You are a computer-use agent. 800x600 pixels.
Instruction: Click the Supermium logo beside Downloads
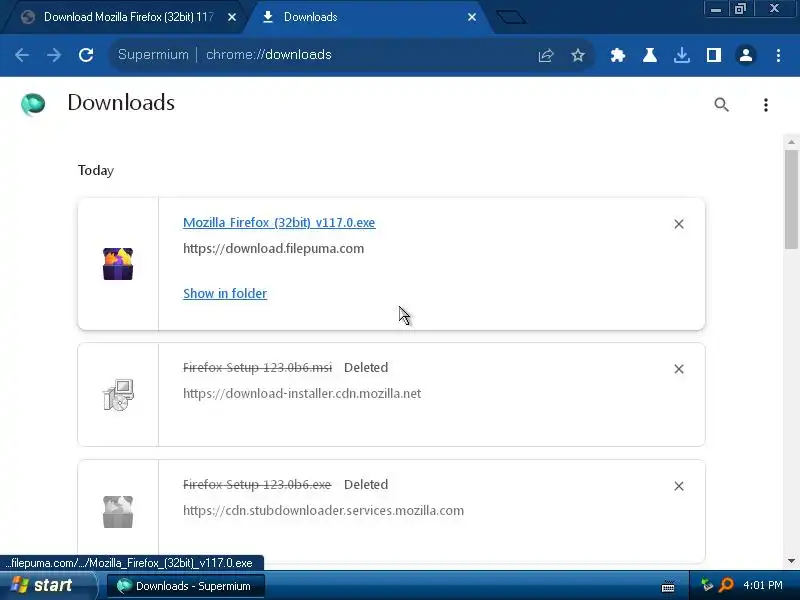click(33, 104)
